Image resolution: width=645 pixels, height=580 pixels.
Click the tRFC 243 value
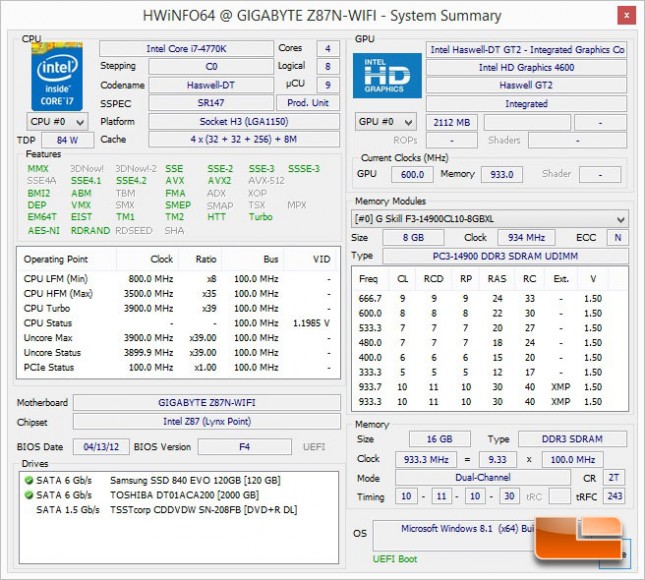tap(615, 496)
